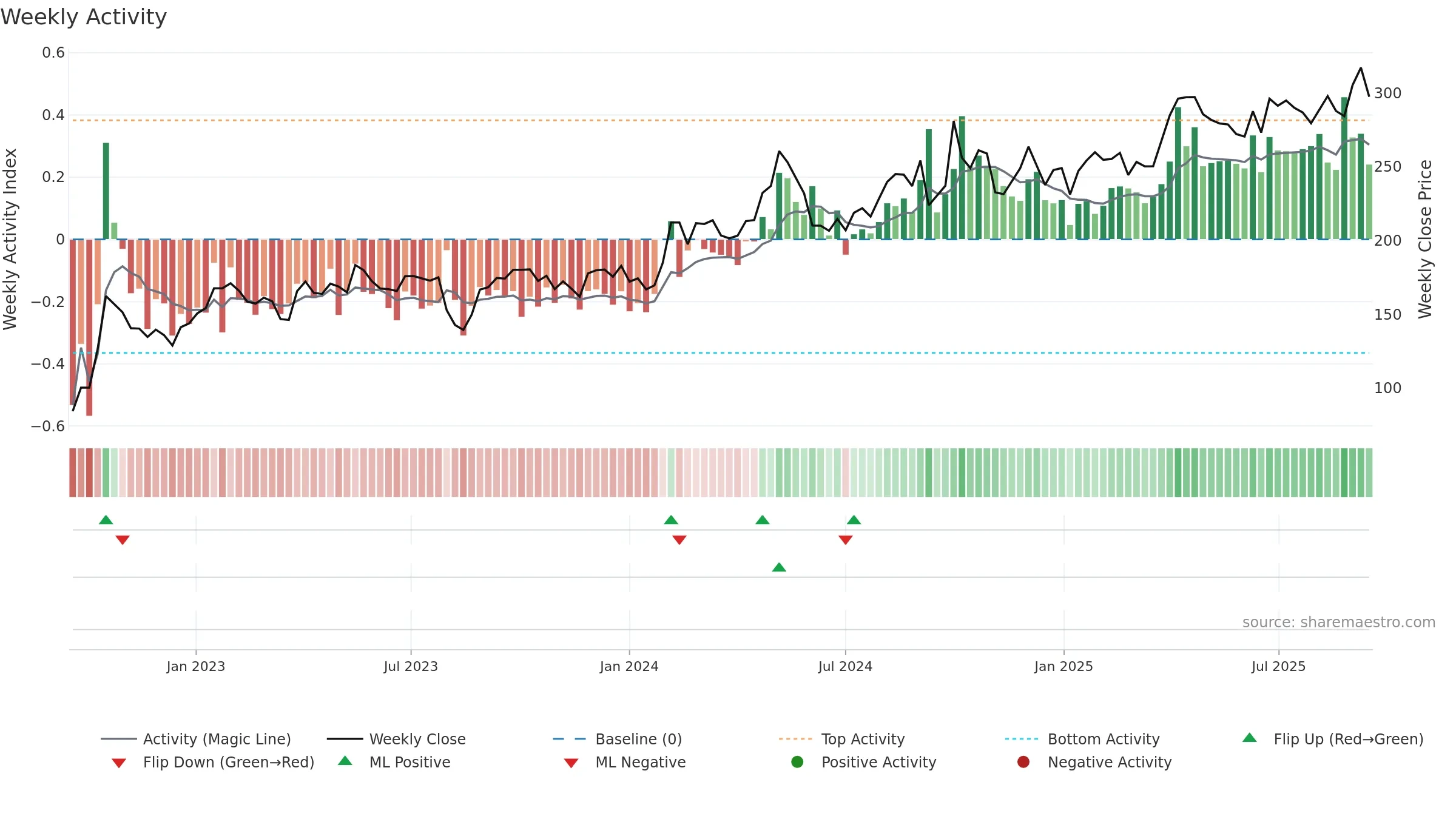Toggle the Flip Down (Green→Red) legend entry
This screenshot has width=1456, height=819.
point(212,762)
